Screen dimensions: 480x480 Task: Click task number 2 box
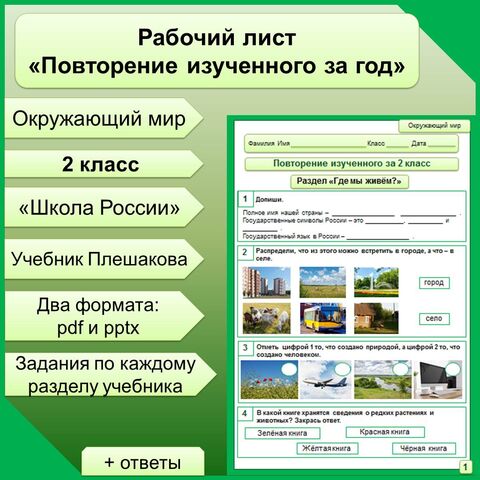[246, 253]
